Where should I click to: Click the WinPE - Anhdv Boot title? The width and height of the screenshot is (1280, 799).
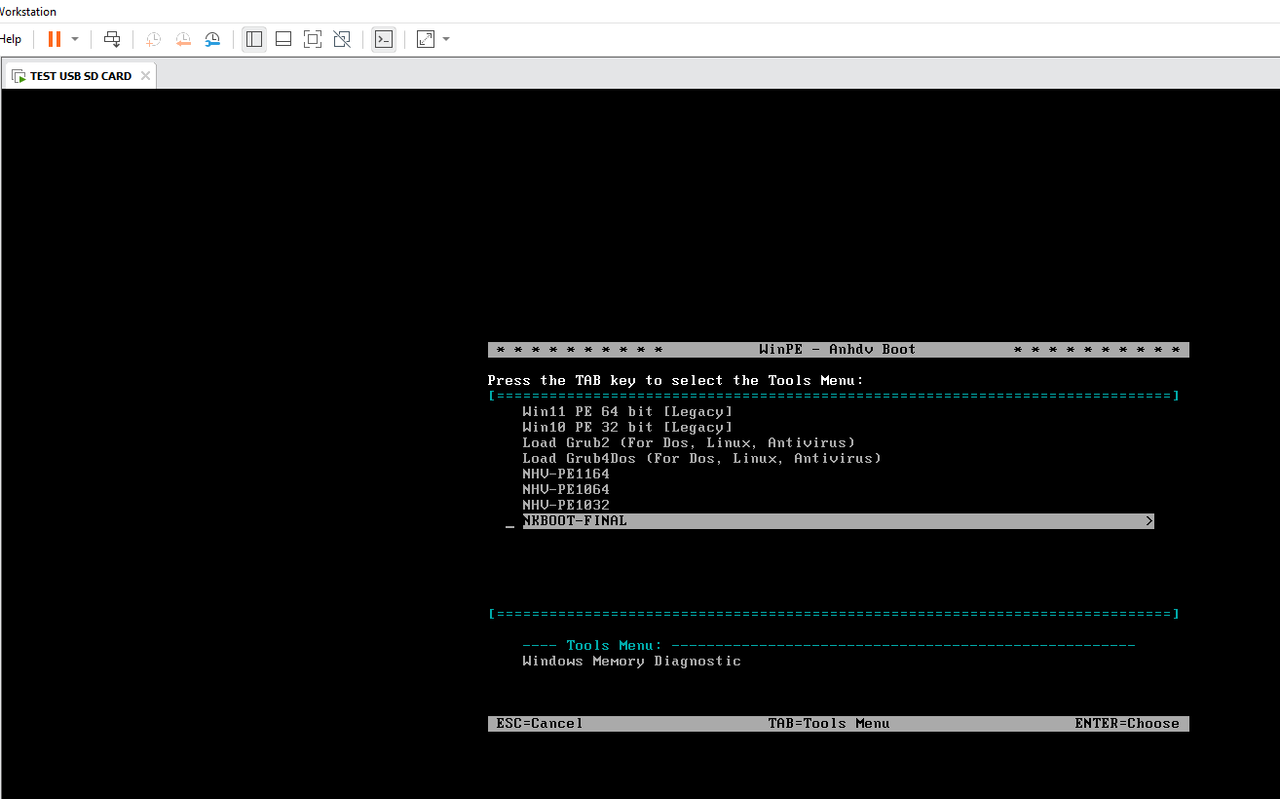coord(838,349)
